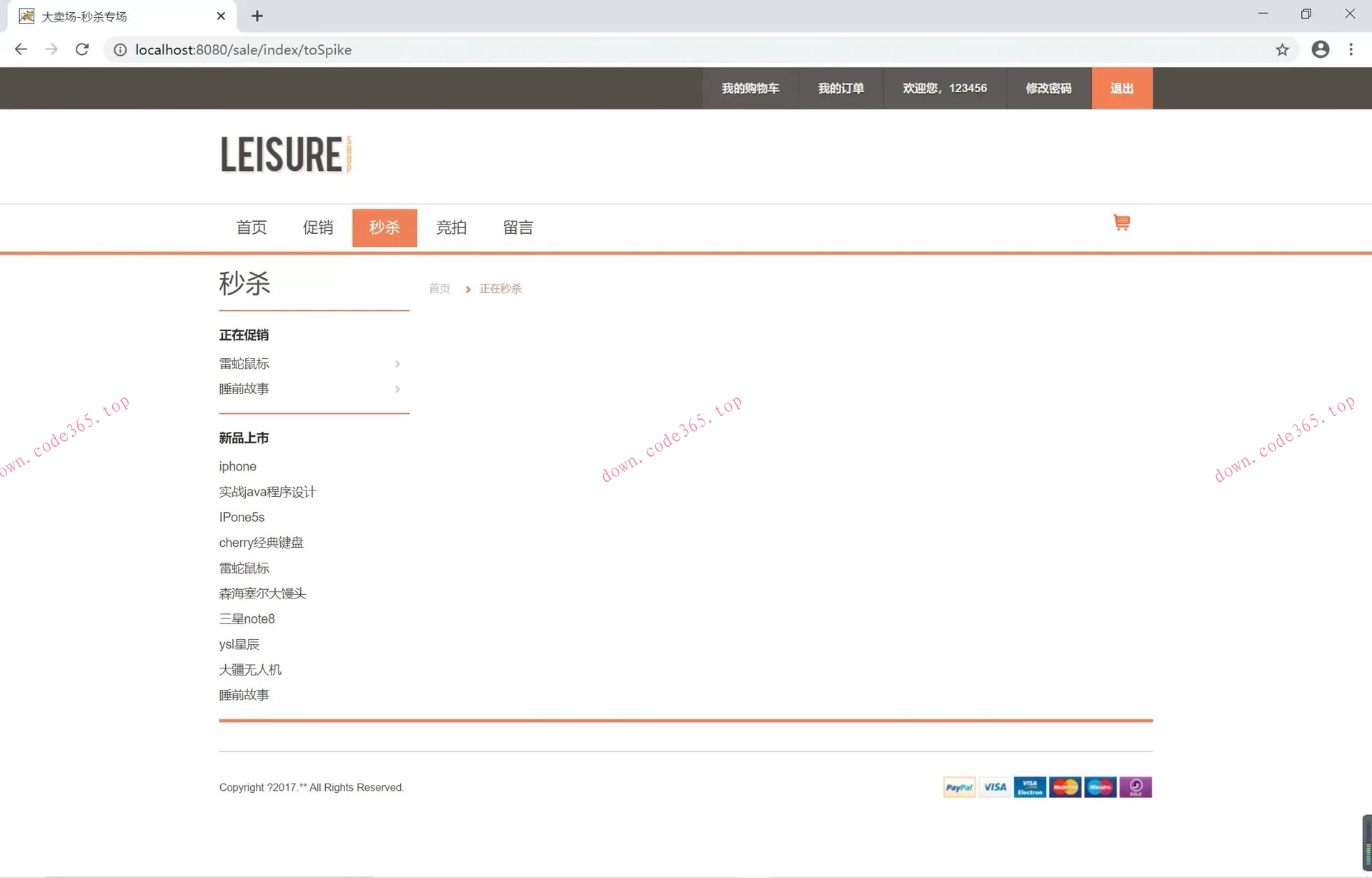Select the MasterCard payment icon
Image resolution: width=1372 pixels, height=878 pixels.
pos(1065,786)
